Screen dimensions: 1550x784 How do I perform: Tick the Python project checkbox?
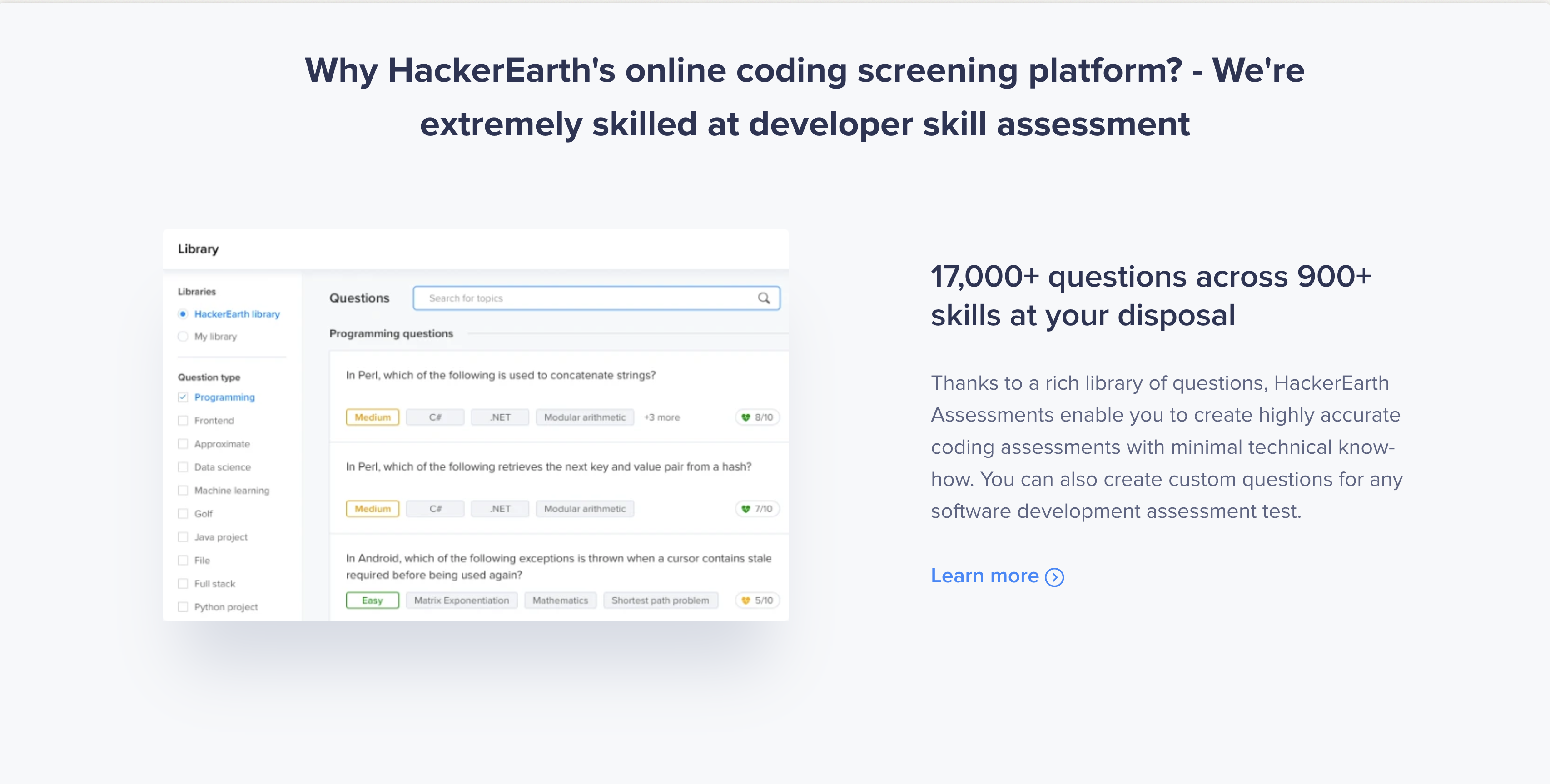[x=183, y=607]
